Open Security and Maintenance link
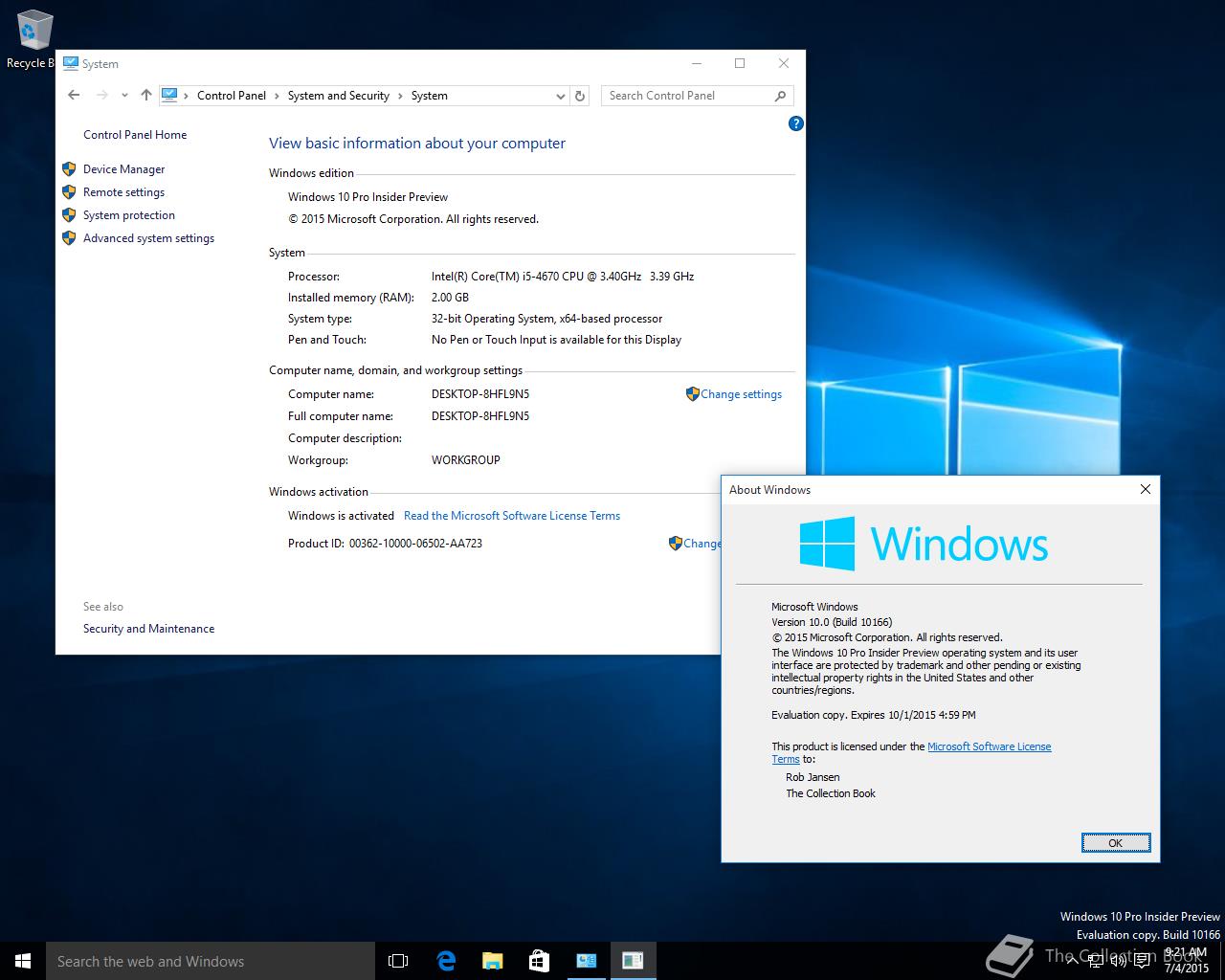 [148, 629]
